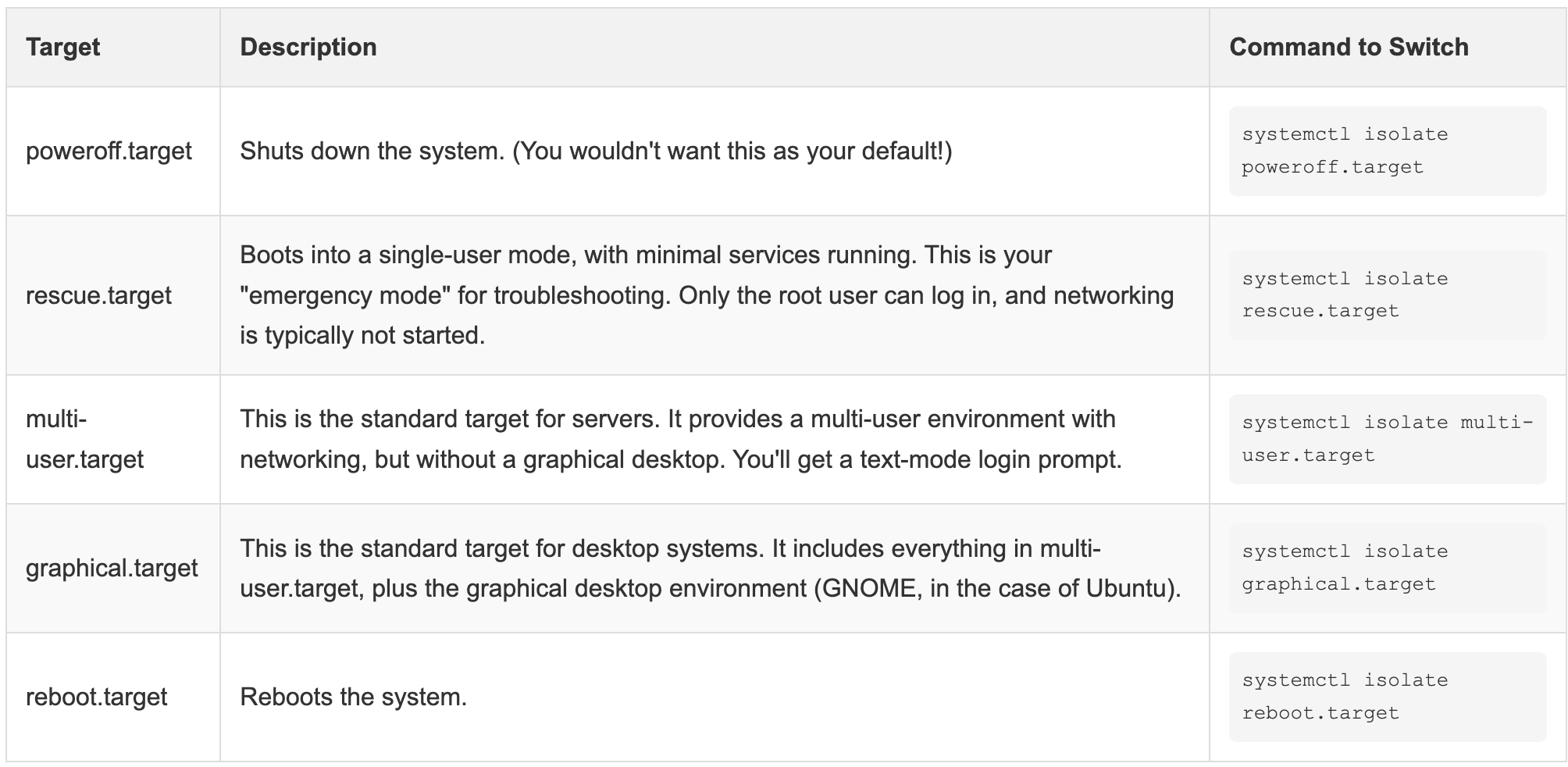The height and width of the screenshot is (767, 1568).
Task: Click the Reboots the system description
Action: click(351, 698)
